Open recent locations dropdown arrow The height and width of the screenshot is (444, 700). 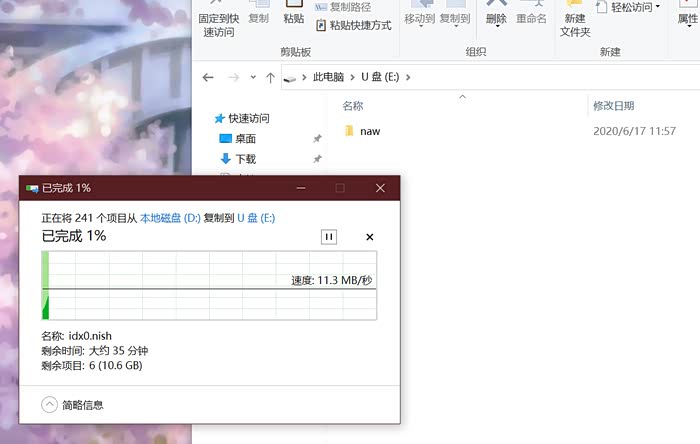pyautogui.click(x=252, y=77)
